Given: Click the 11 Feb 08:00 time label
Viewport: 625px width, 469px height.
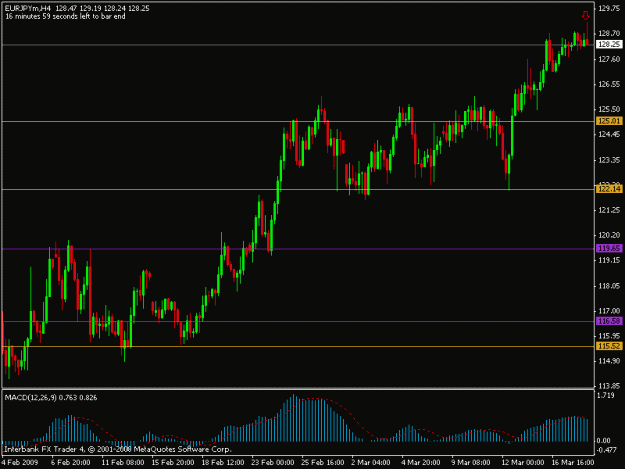Looking at the screenshot, I should (x=123, y=463).
